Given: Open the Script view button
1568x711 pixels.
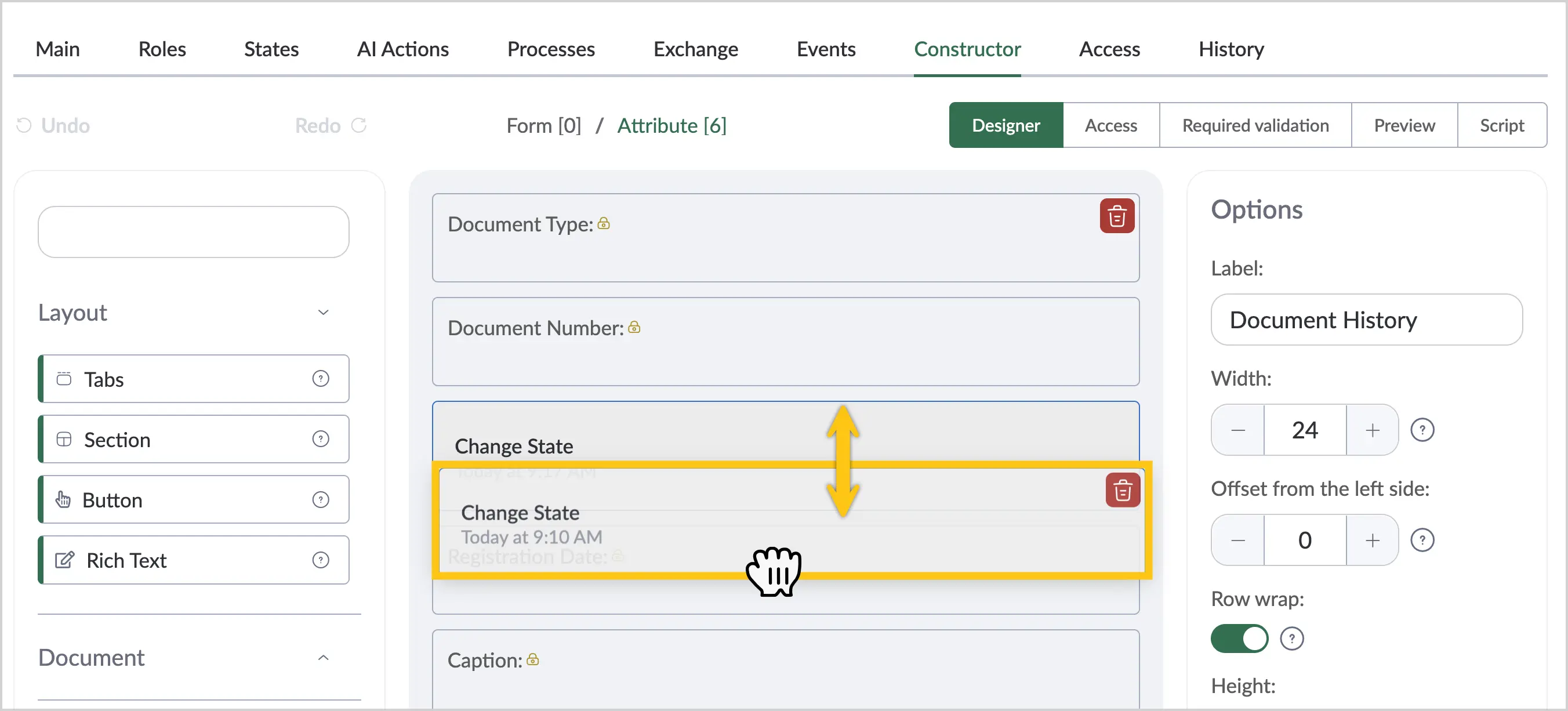Looking at the screenshot, I should (1502, 125).
